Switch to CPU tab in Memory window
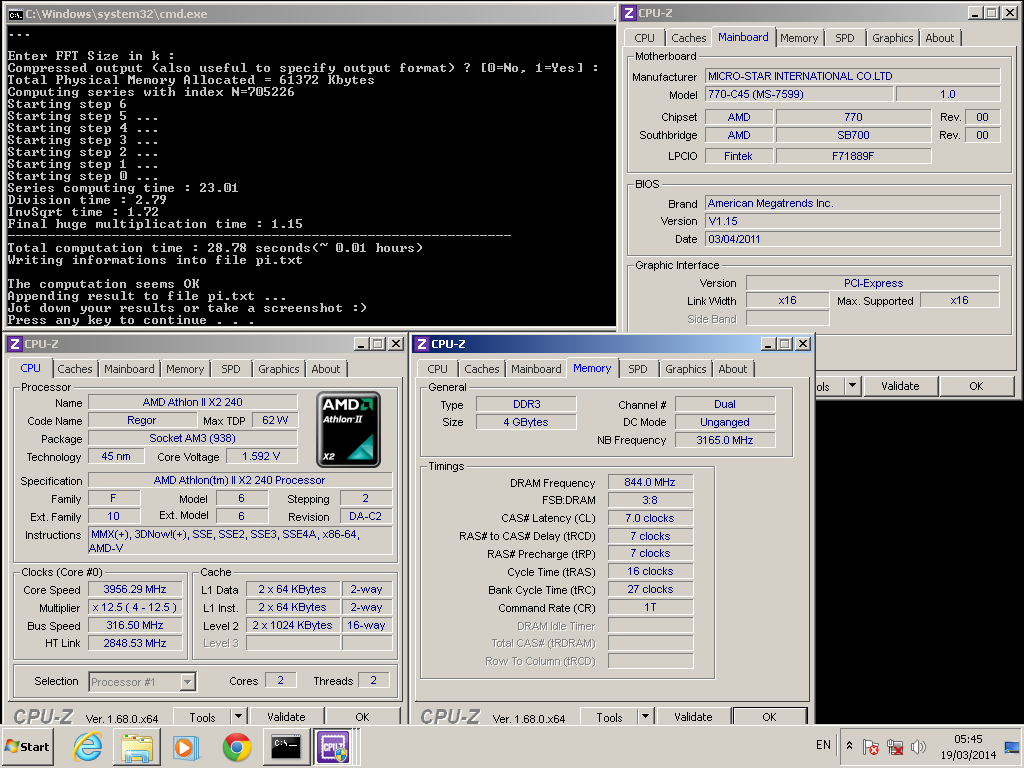The height and width of the screenshot is (768, 1024). pos(438,369)
